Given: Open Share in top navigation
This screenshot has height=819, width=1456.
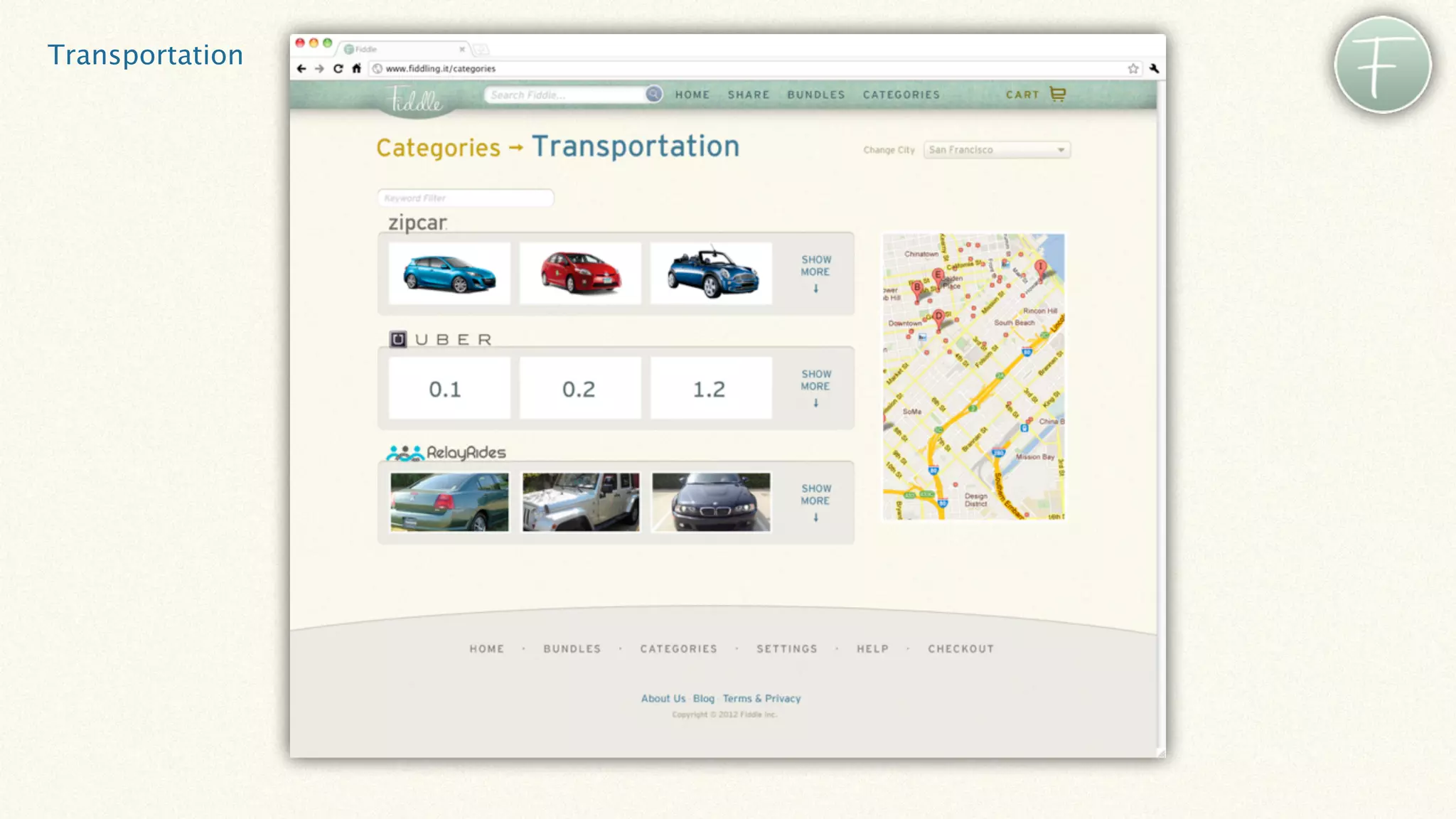Looking at the screenshot, I should (x=749, y=95).
